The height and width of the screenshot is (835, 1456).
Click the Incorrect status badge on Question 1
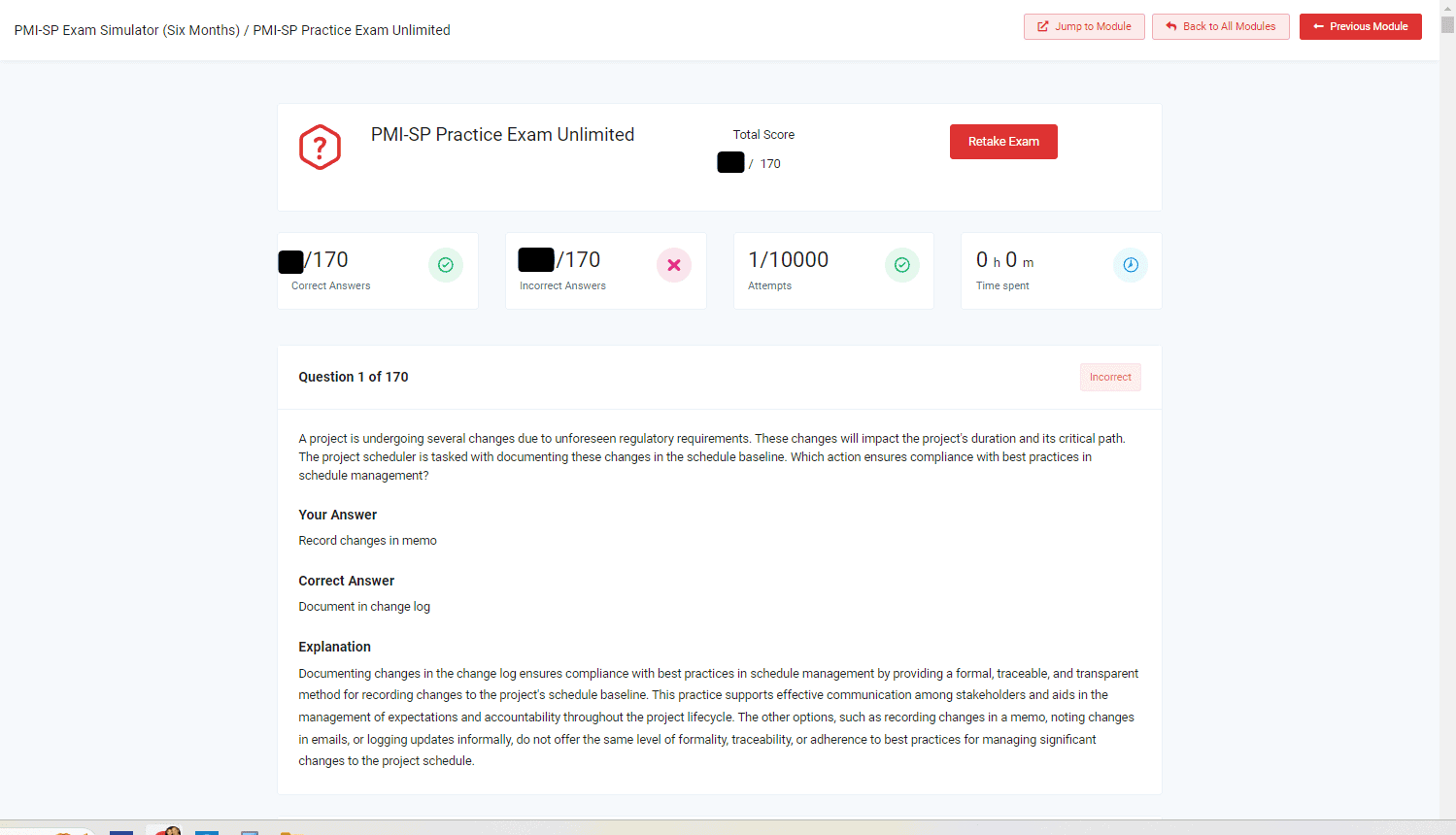[1110, 378]
